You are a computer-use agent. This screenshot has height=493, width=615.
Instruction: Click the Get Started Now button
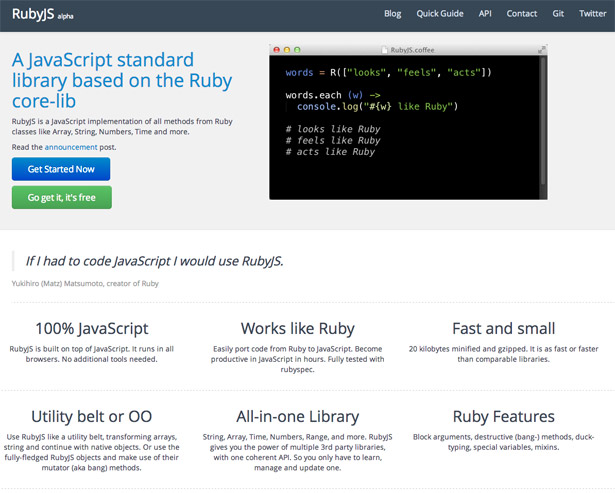point(61,169)
